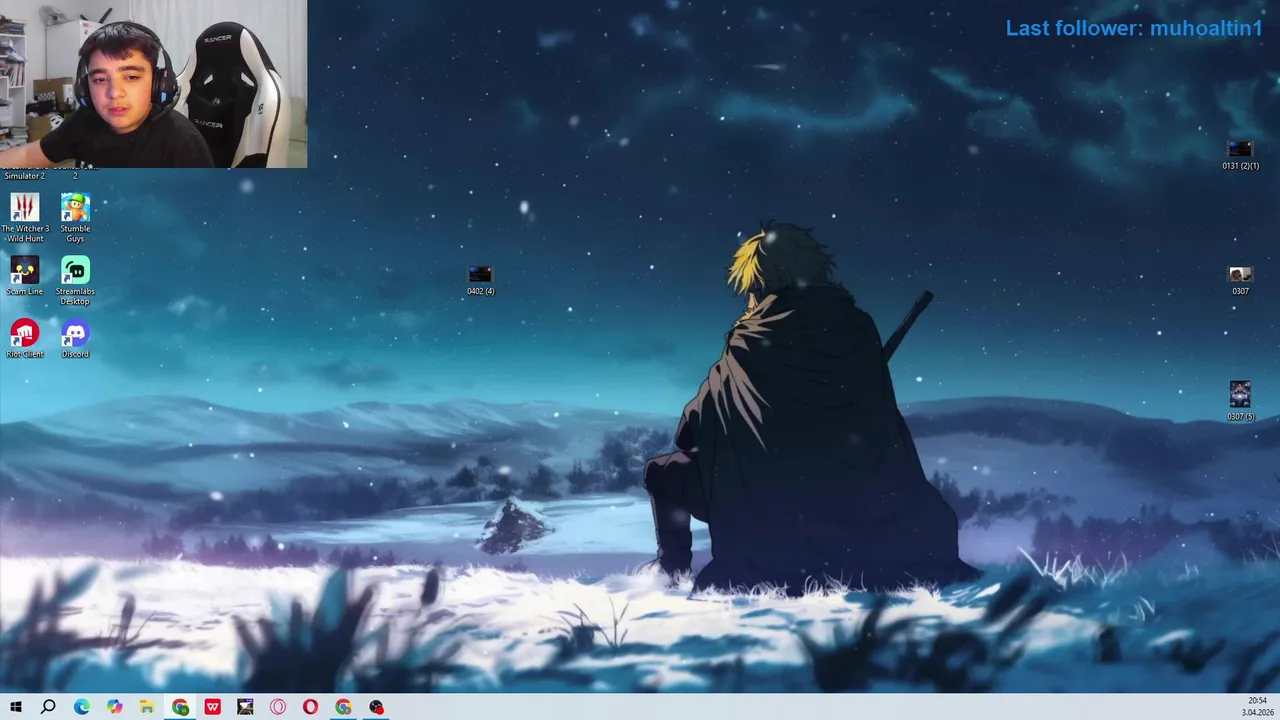Image resolution: width=1280 pixels, height=720 pixels.
Task: Select the 0307 (5) file icon
Action: point(1240,400)
